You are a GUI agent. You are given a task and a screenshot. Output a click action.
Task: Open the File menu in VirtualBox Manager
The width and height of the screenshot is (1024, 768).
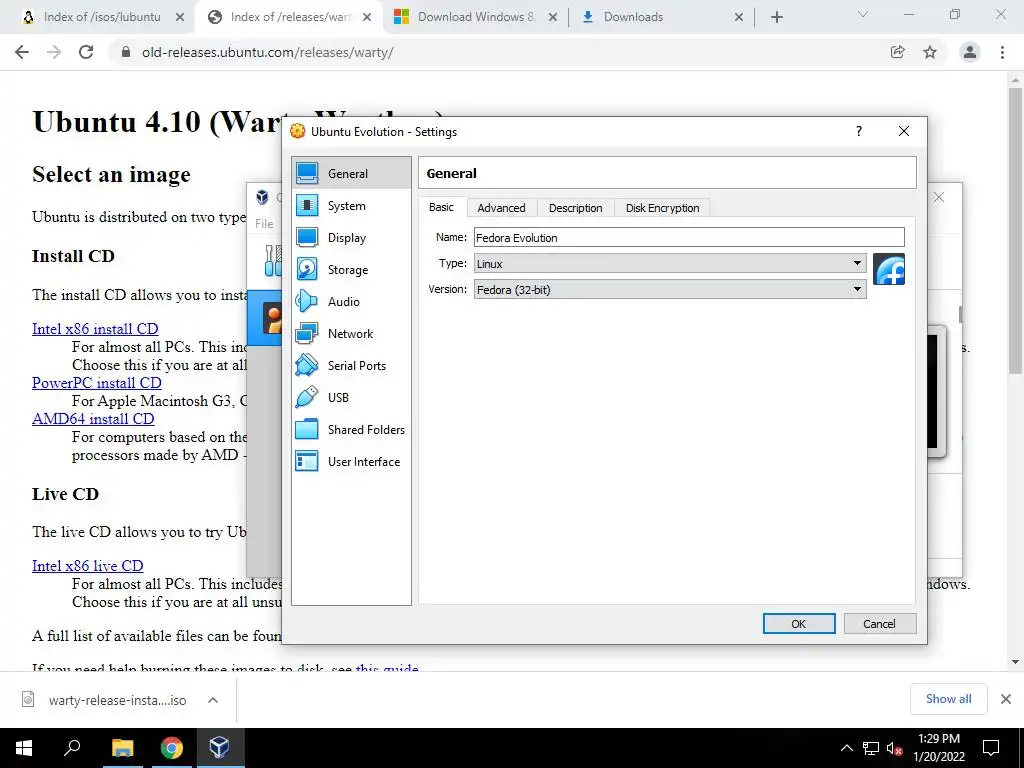click(264, 223)
